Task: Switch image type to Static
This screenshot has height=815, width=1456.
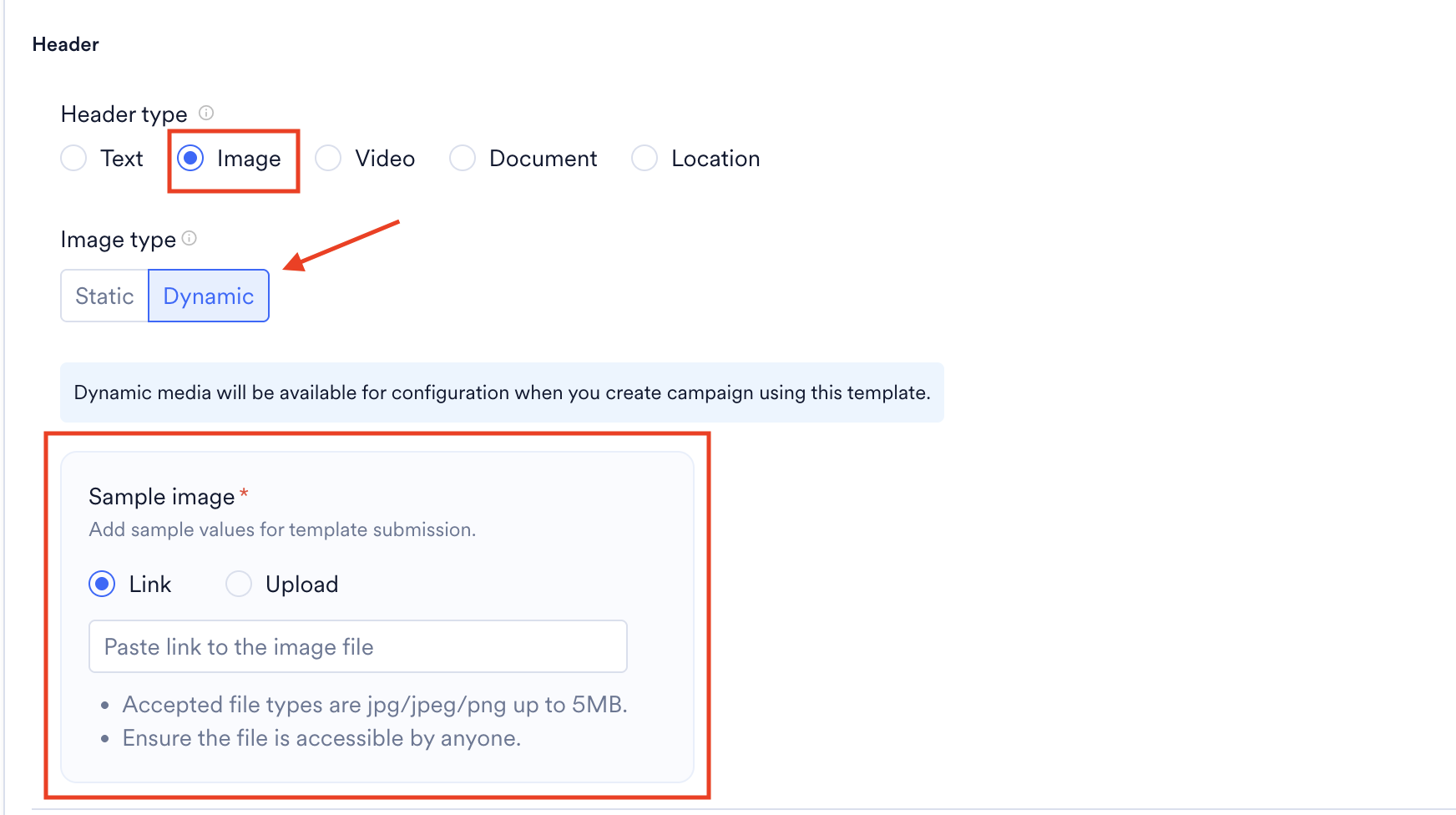Action: coord(104,296)
